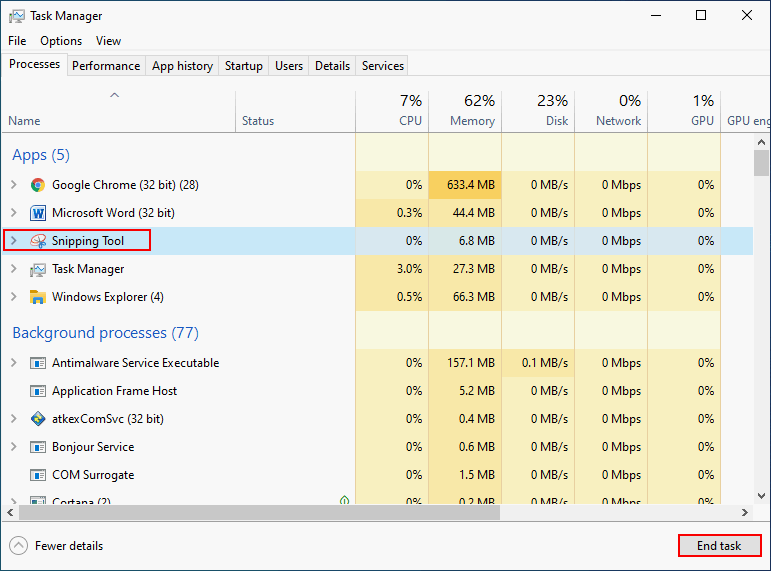
Task: Click the Microsoft Word icon
Action: pyautogui.click(x=38, y=213)
